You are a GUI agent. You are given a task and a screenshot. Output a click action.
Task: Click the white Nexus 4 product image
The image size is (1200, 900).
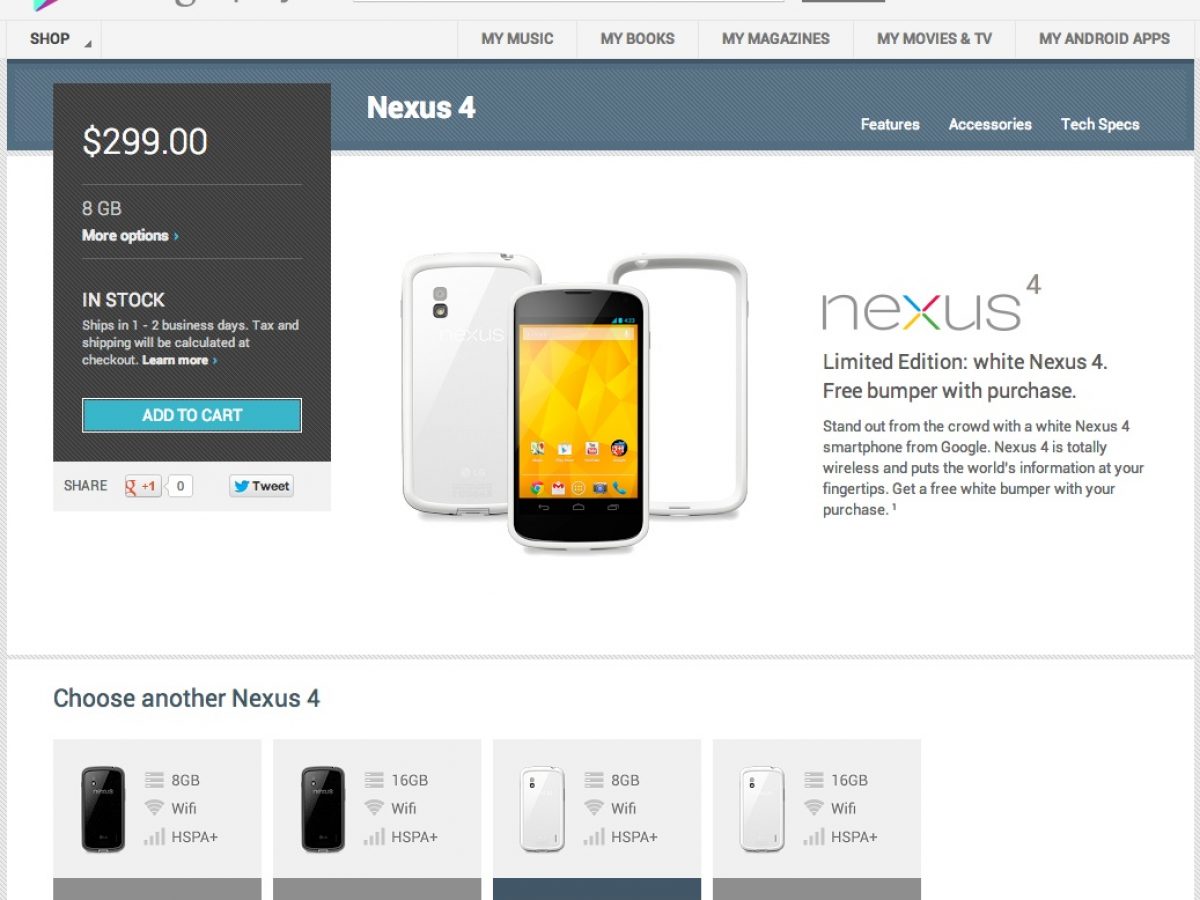pyautogui.click(x=575, y=400)
